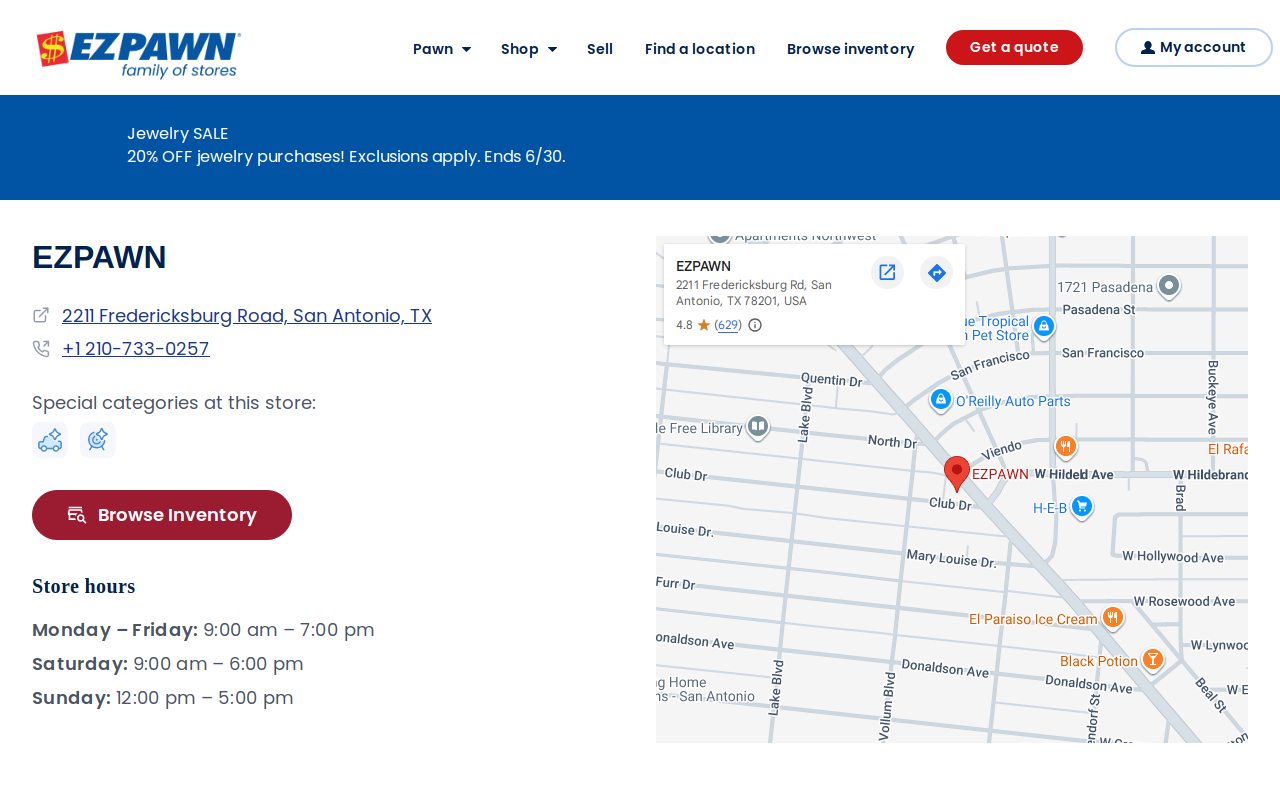Expand the Pawn dropdown menu
Screen dimensions: 1280x800
pyautogui.click(x=442, y=48)
